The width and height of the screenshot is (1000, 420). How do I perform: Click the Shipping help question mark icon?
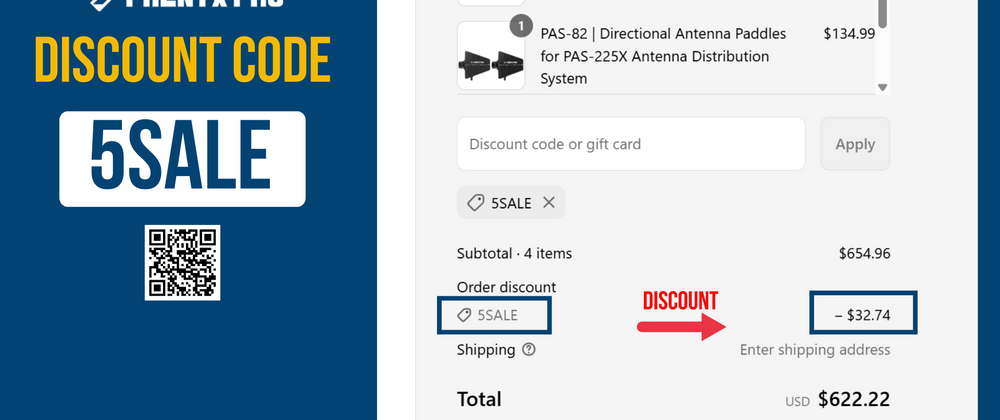(529, 350)
